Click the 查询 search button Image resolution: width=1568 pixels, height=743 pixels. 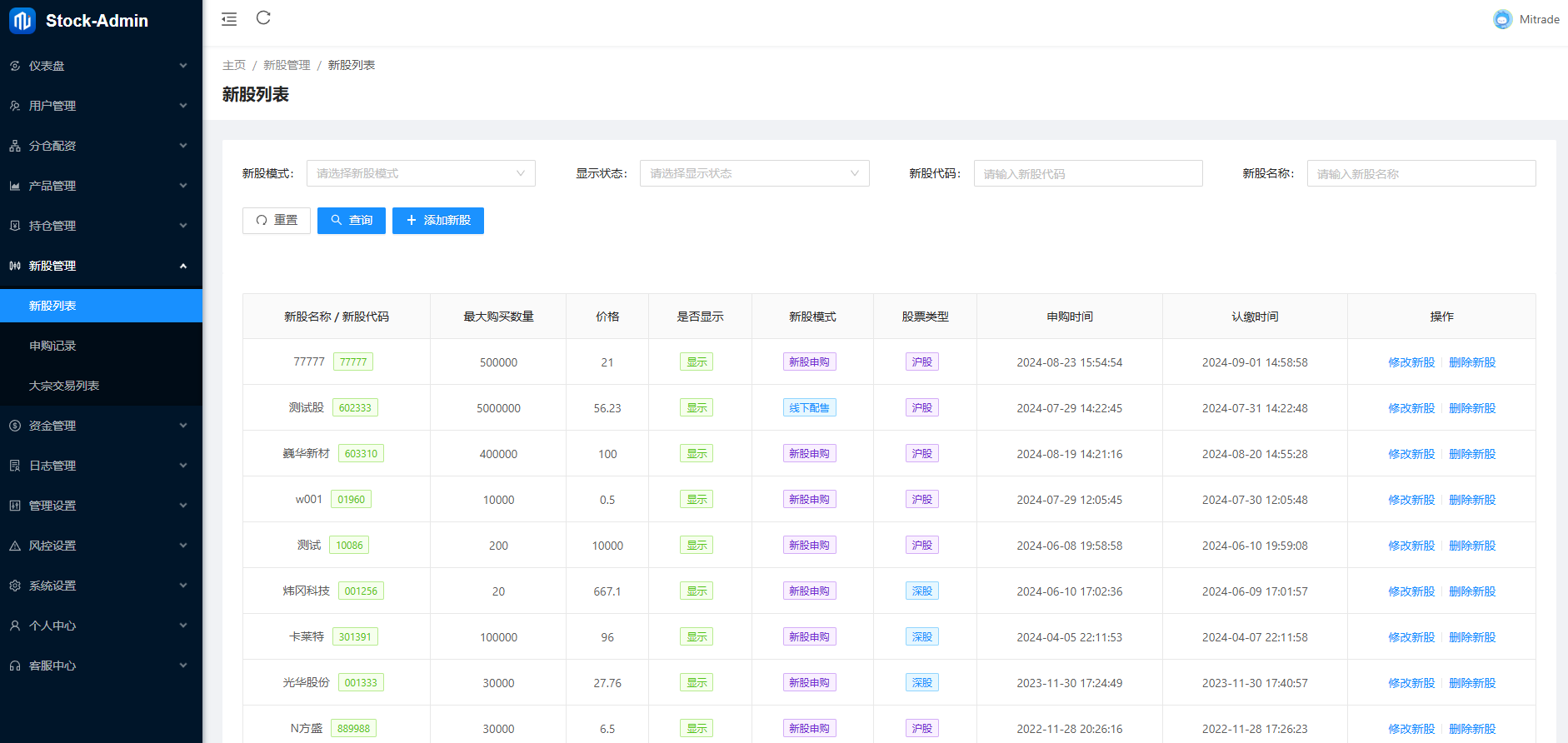[x=351, y=221]
